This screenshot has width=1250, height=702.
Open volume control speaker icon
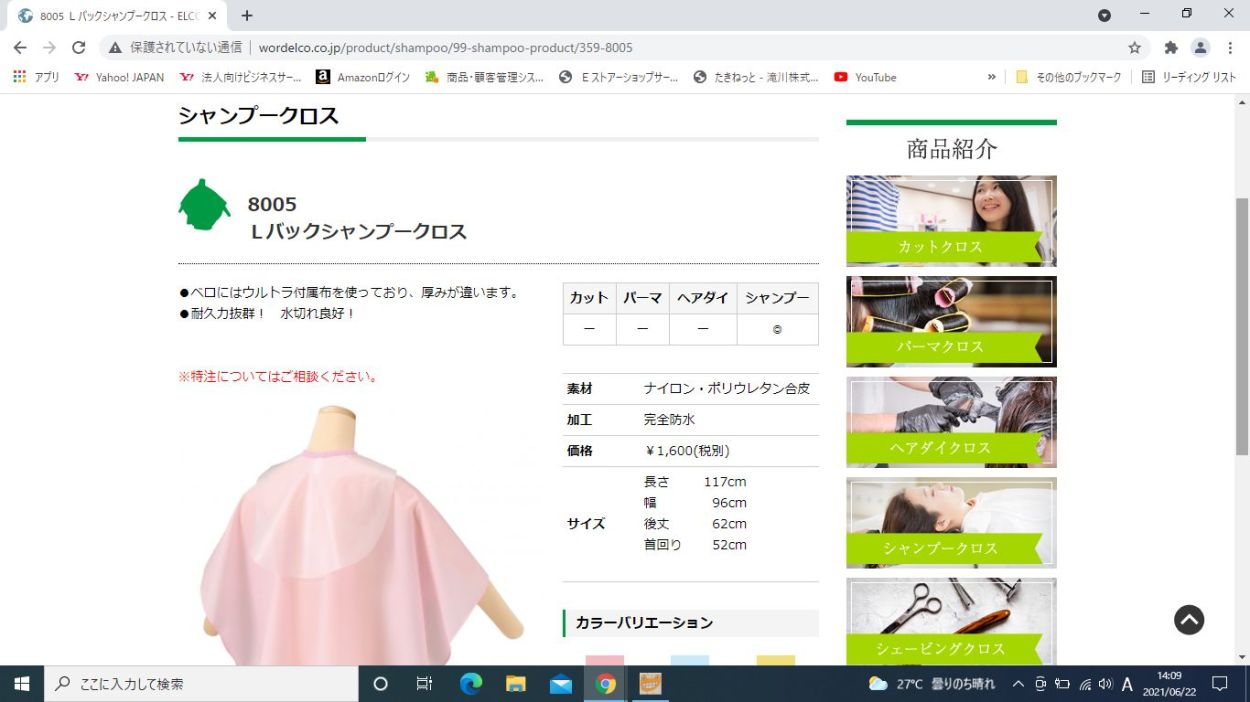pos(1105,684)
